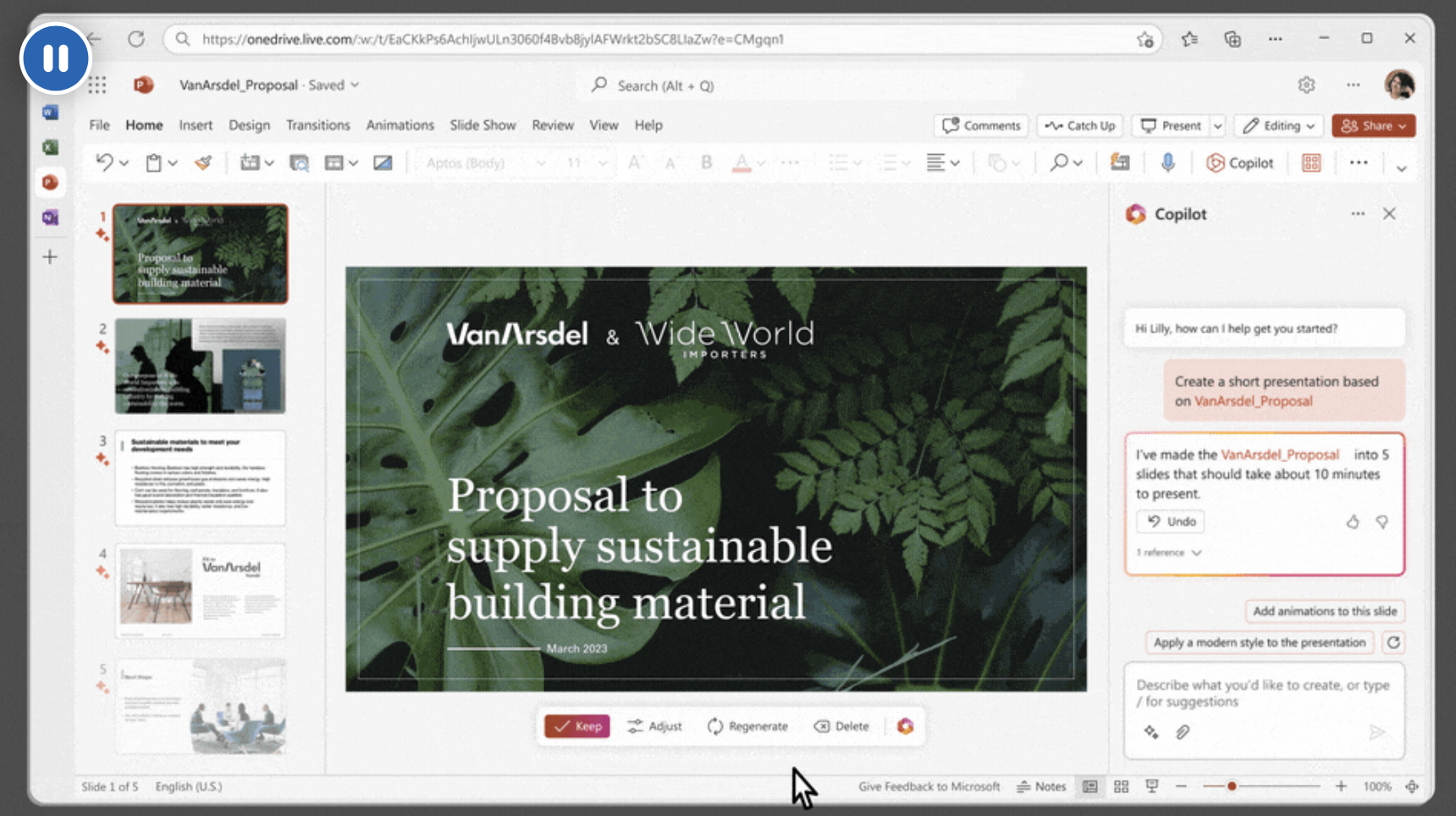Toggle the Notes pane in status bar
1456x816 pixels.
point(1041,786)
